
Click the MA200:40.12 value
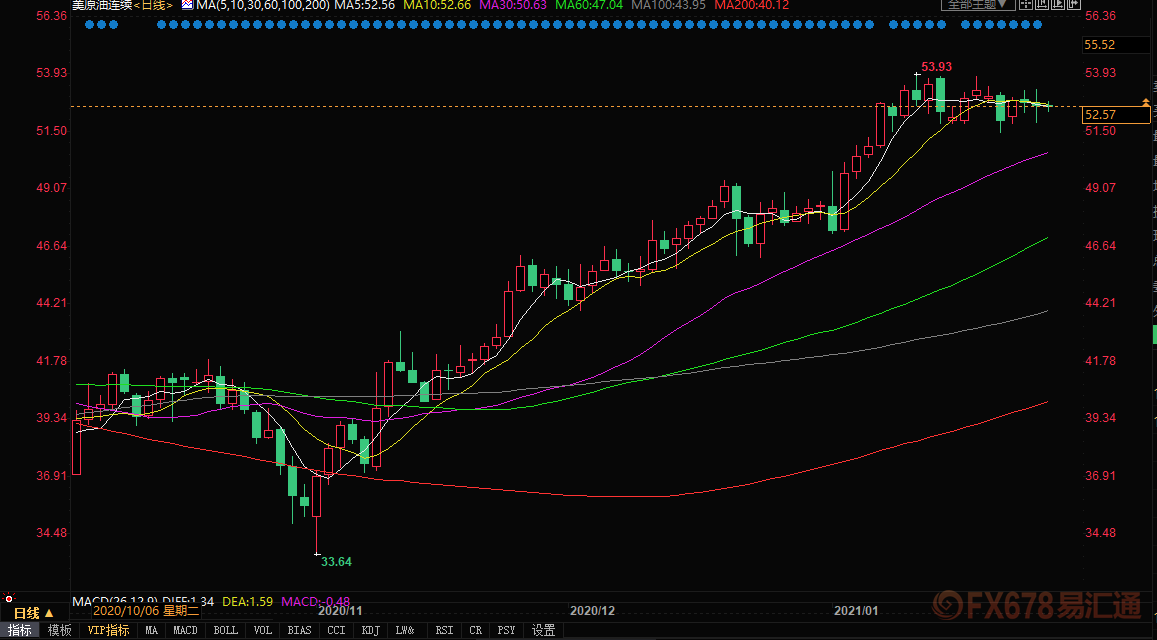click(752, 4)
